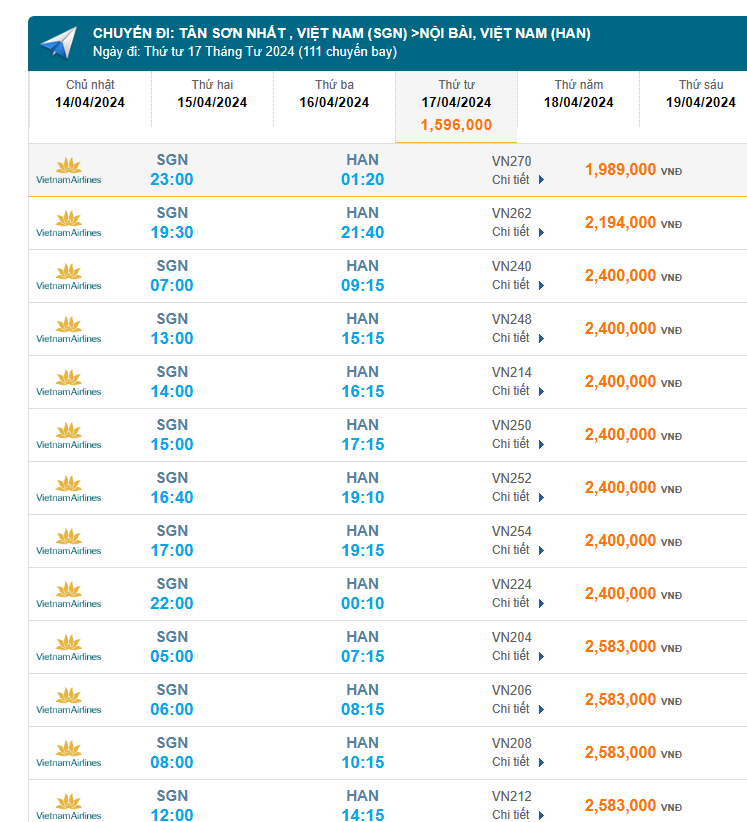Click Vietnam Airlines logo for flight VN206
This screenshot has width=747, height=822.
point(68,701)
